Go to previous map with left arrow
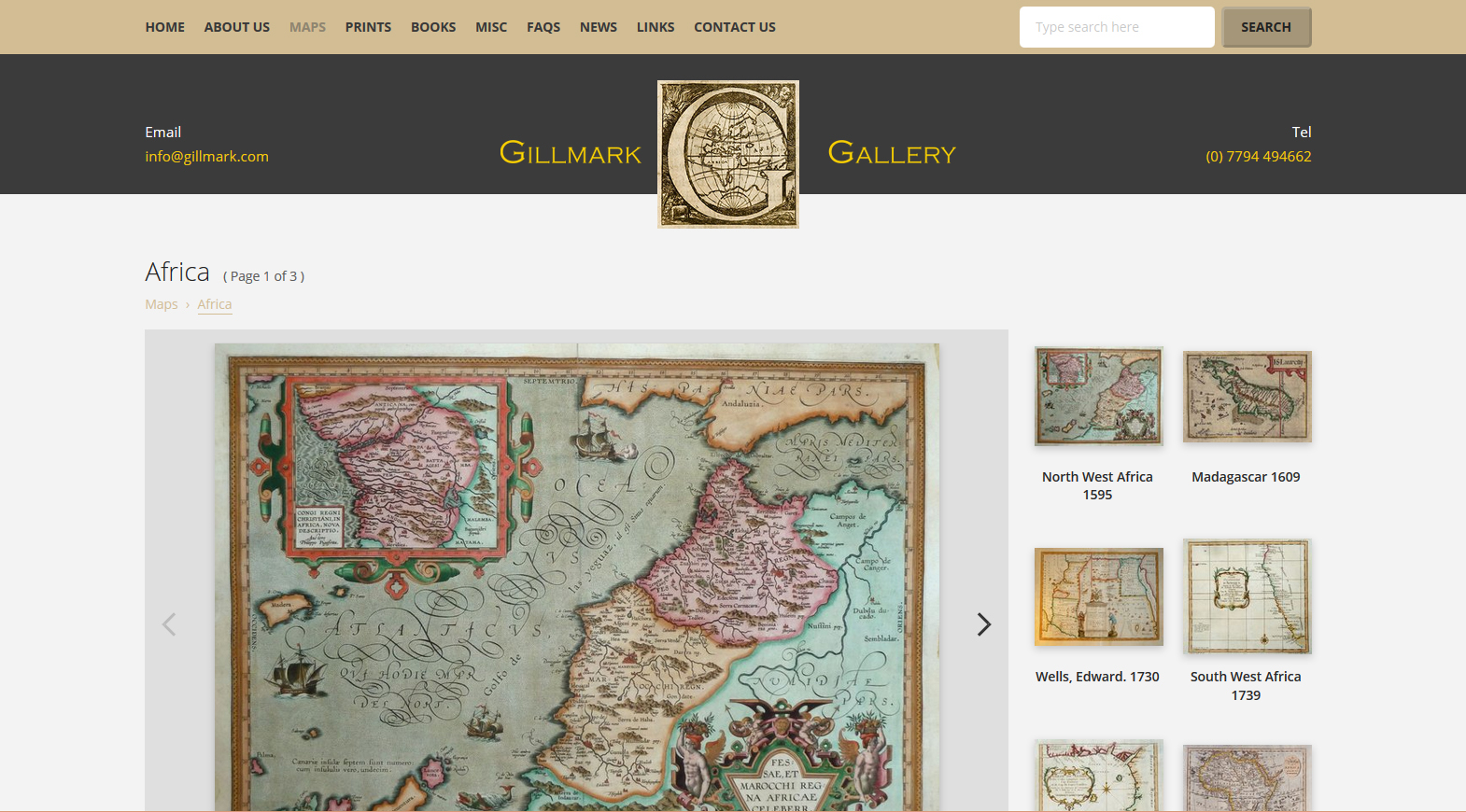Screen dimensions: 1466x812 coord(169,624)
